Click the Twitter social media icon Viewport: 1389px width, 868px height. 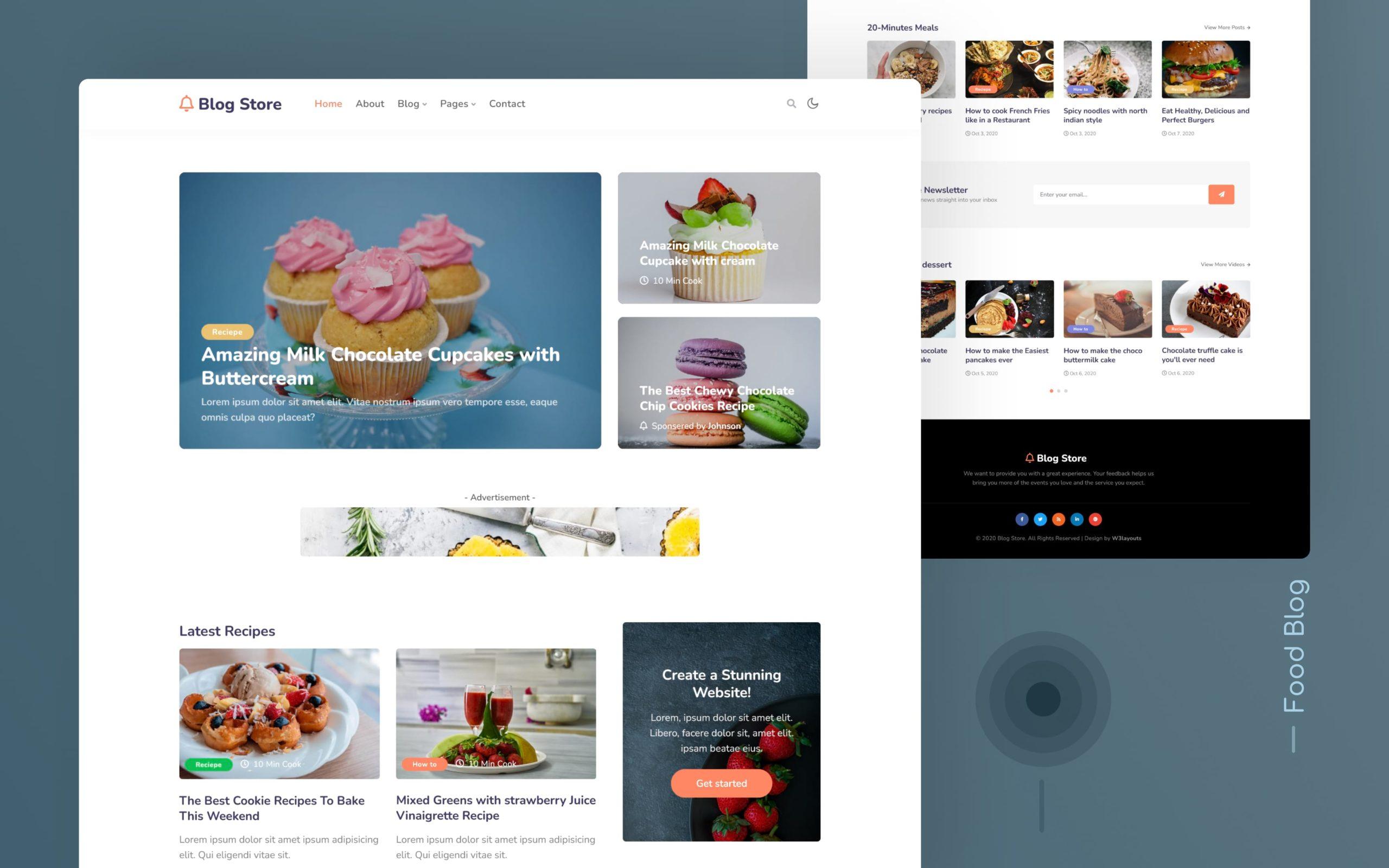tap(1040, 519)
